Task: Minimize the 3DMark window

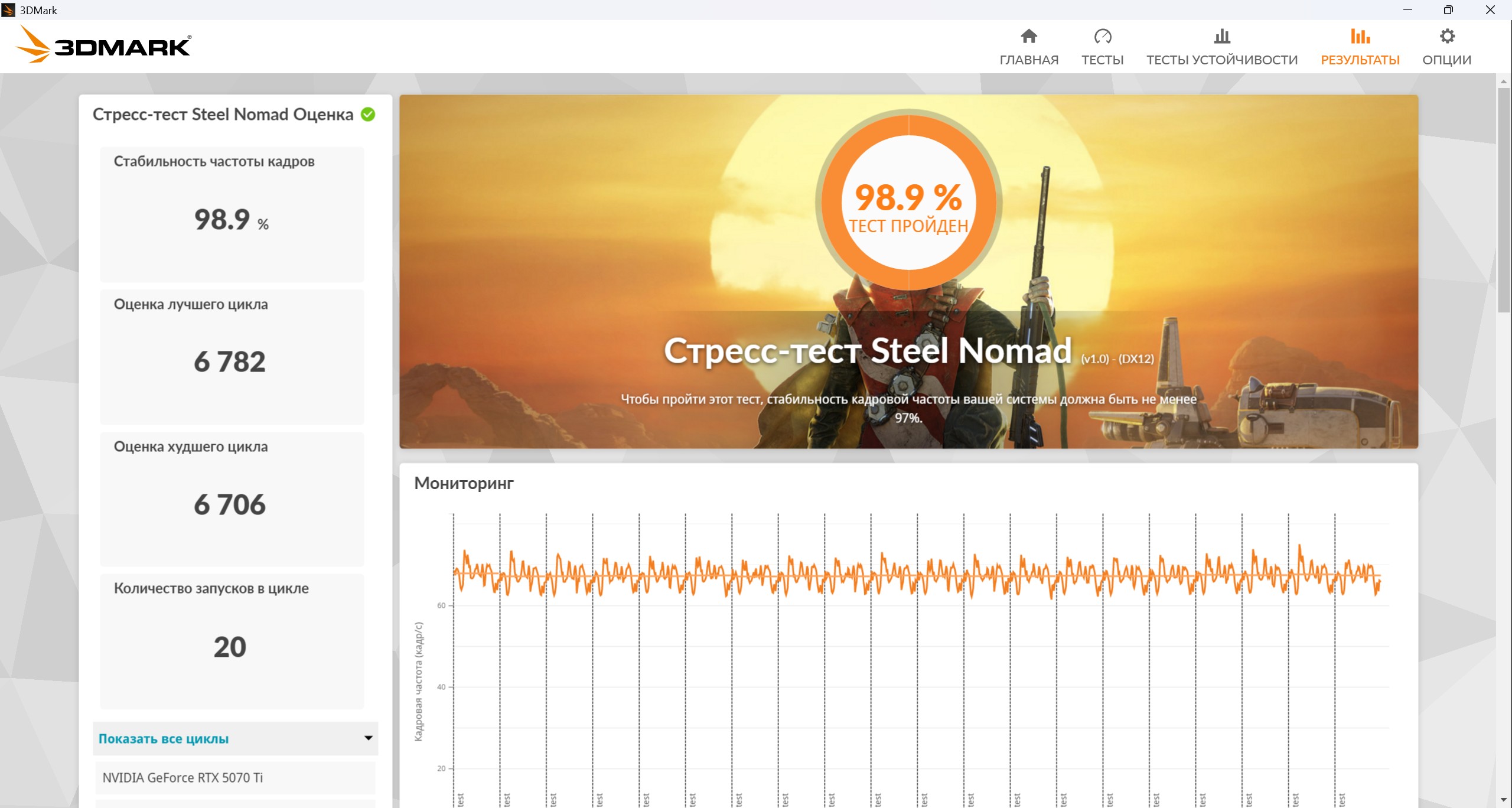Action: point(1408,10)
